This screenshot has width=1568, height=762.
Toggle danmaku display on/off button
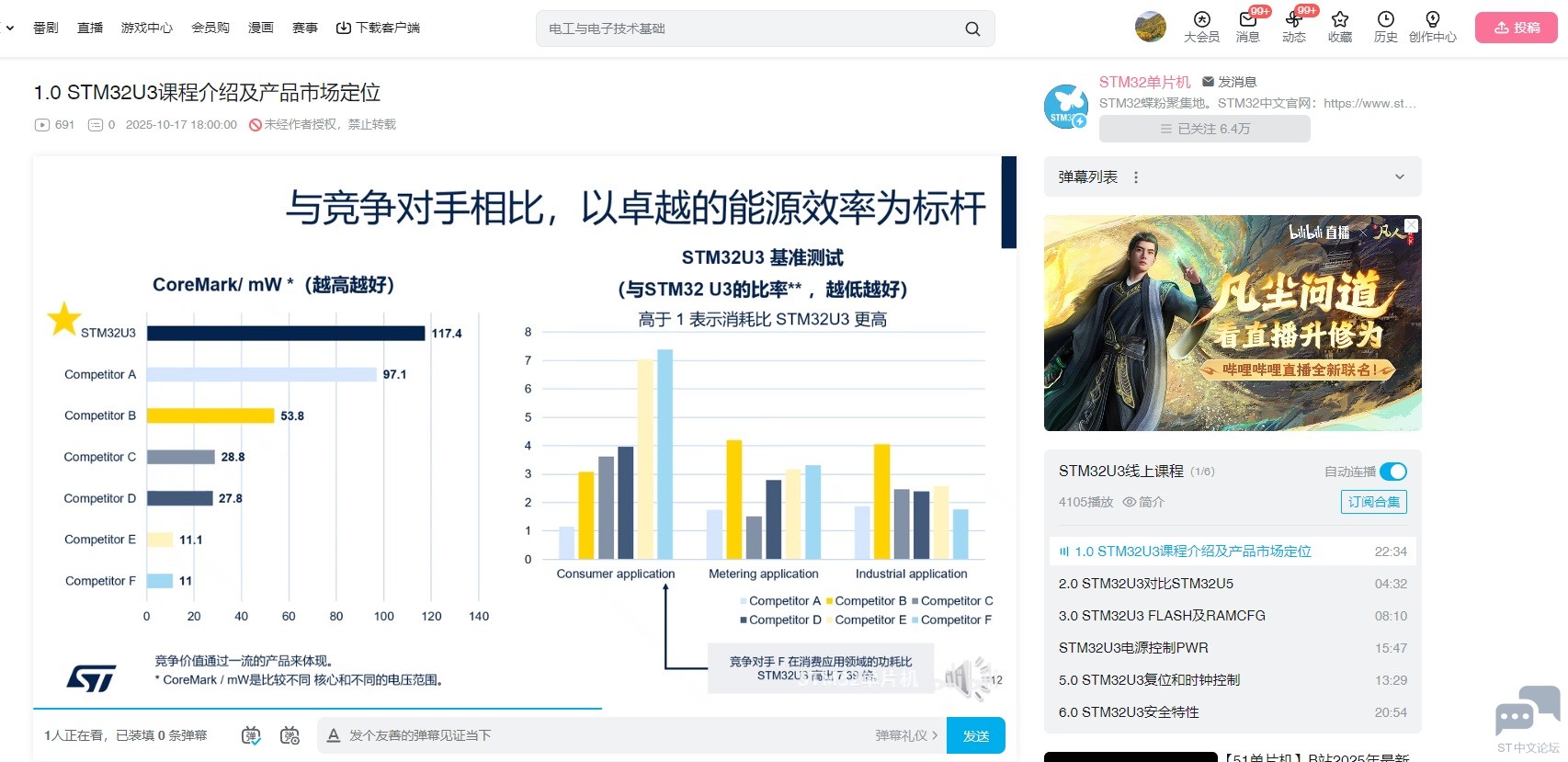251,735
